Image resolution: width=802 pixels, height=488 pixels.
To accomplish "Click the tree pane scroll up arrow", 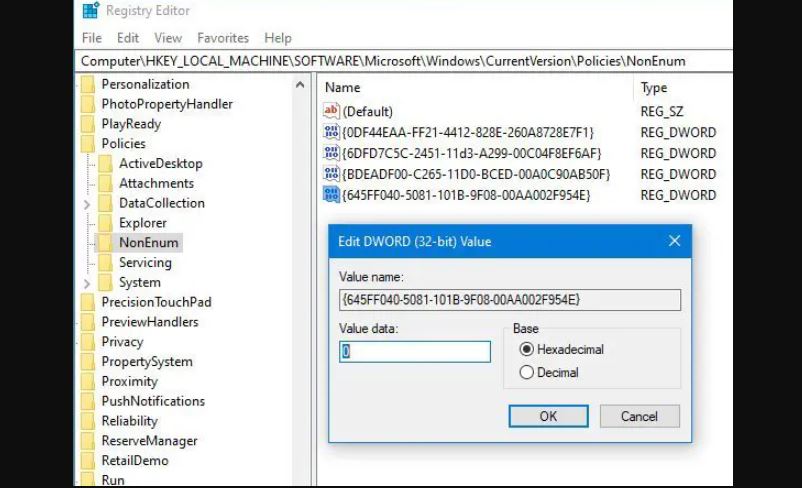I will point(300,85).
